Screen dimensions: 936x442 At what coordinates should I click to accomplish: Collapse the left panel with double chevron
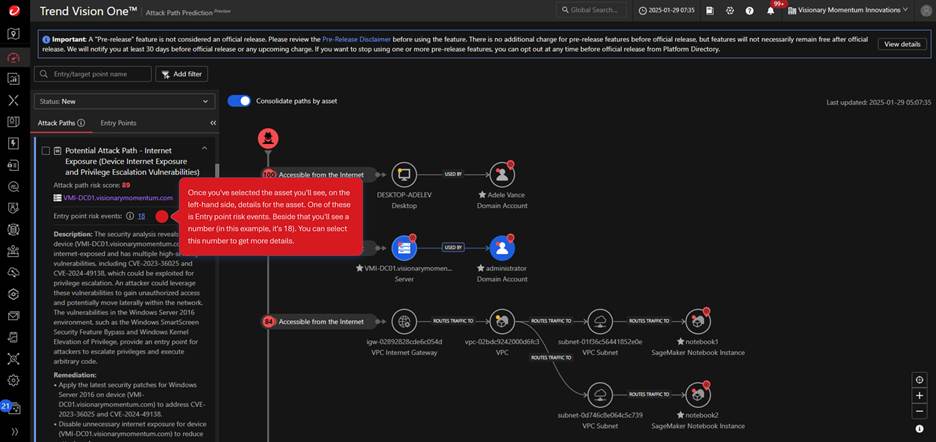click(213, 122)
